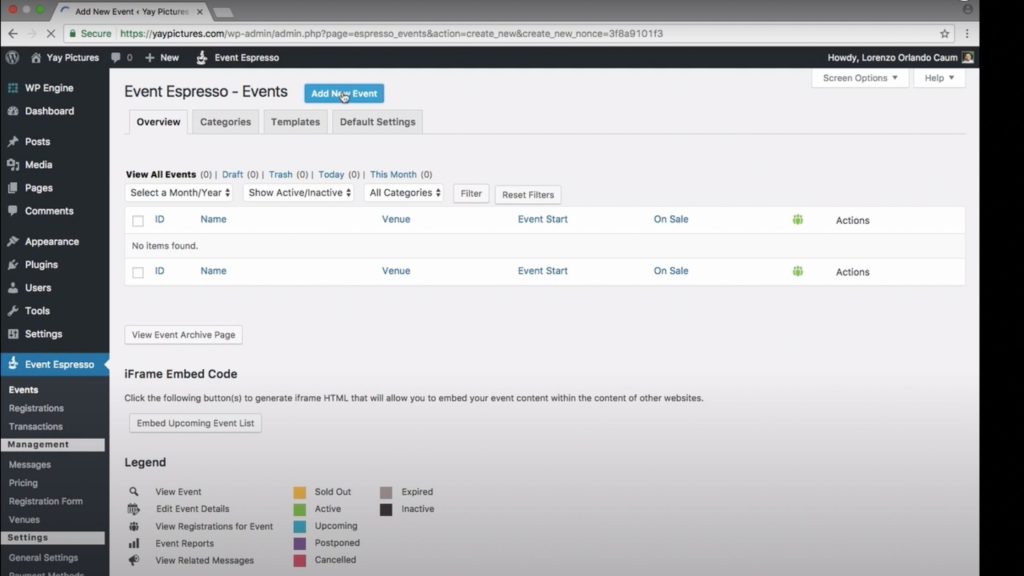
Task: Open the Default Settings tab
Action: pyautogui.click(x=377, y=122)
